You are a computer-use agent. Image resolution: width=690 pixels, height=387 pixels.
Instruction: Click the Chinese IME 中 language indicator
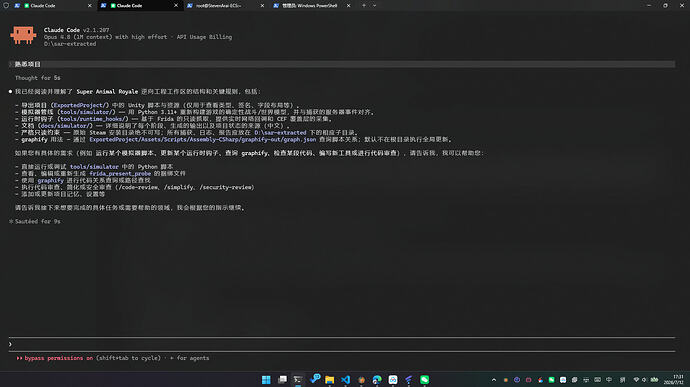[609, 380]
